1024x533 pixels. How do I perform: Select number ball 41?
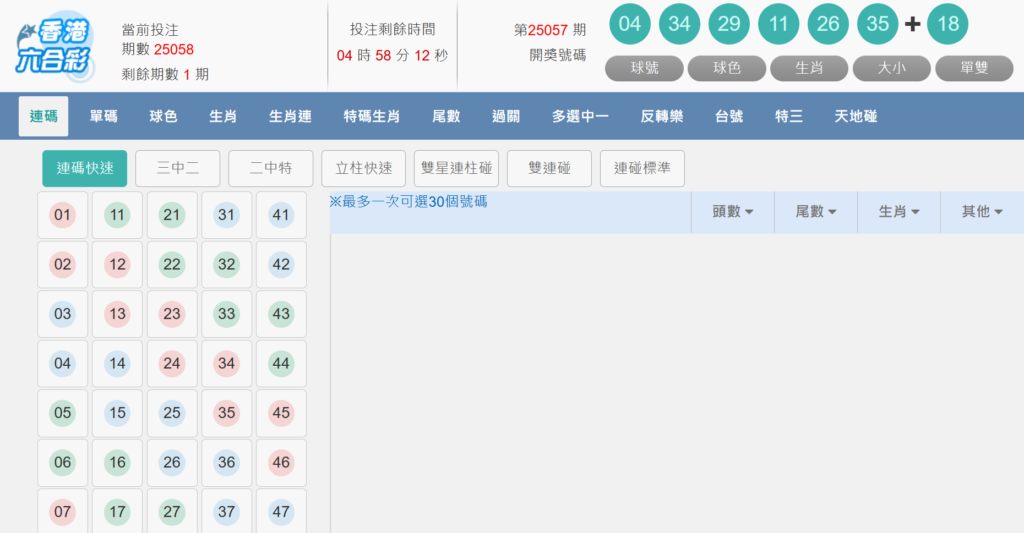281,215
